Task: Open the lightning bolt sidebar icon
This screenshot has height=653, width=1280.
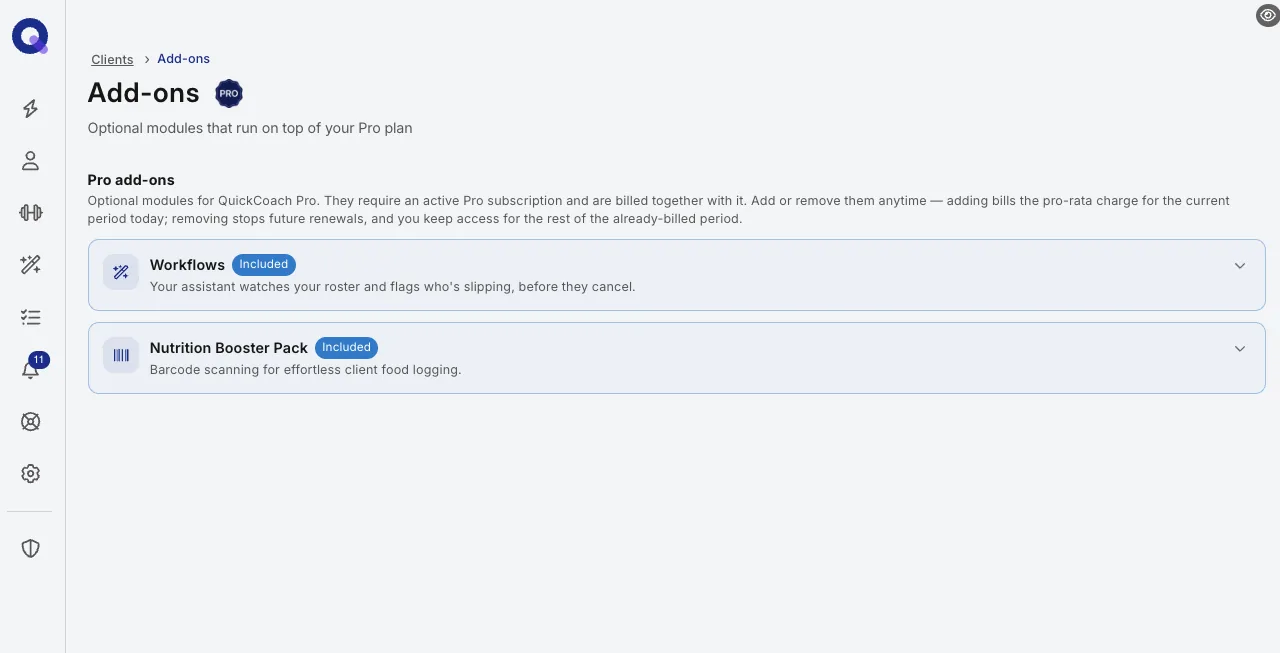Action: 31,109
